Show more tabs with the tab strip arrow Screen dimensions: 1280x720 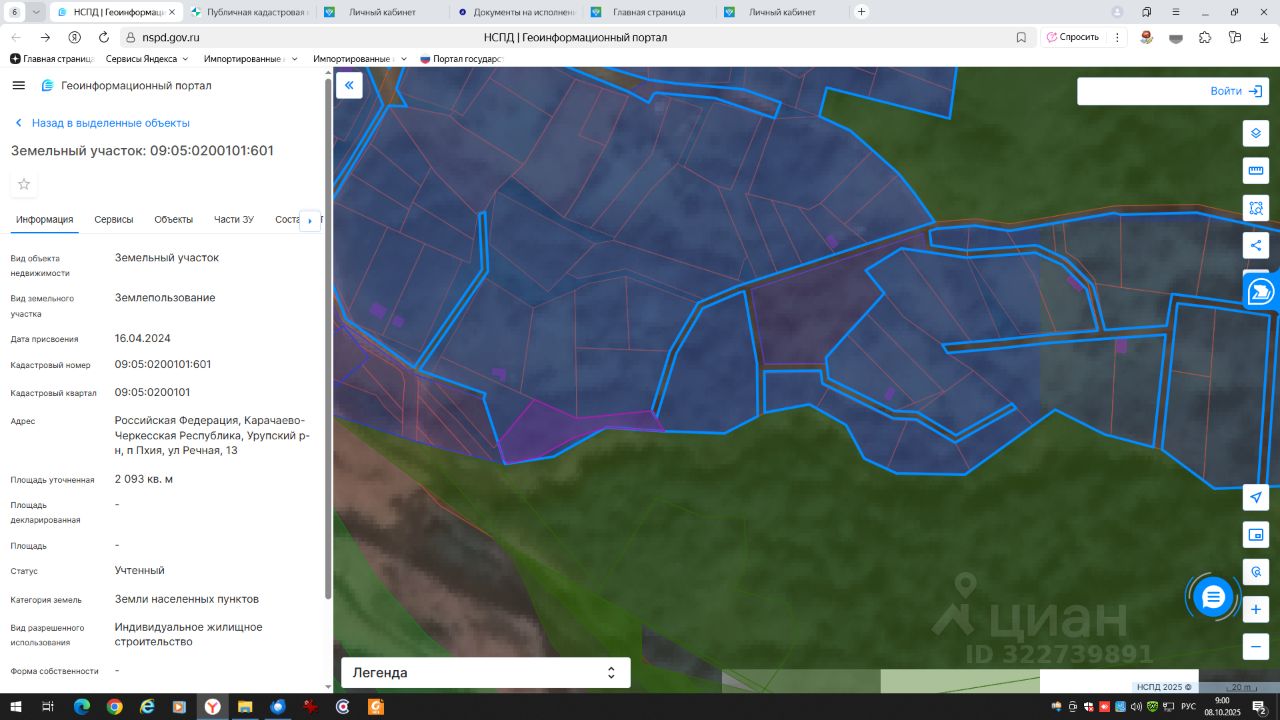[x=310, y=220]
